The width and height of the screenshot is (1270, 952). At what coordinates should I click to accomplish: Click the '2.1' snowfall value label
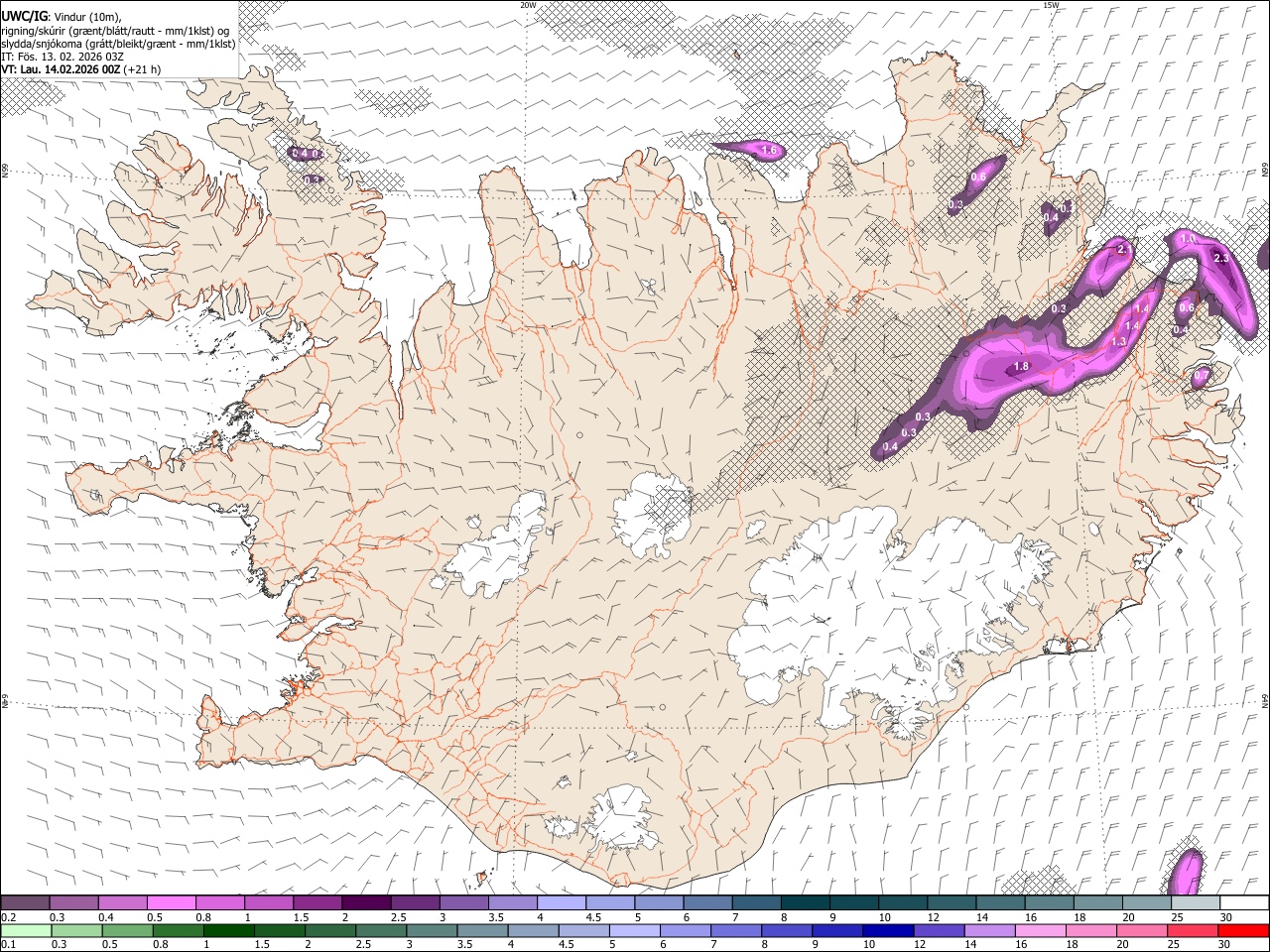1124,250
